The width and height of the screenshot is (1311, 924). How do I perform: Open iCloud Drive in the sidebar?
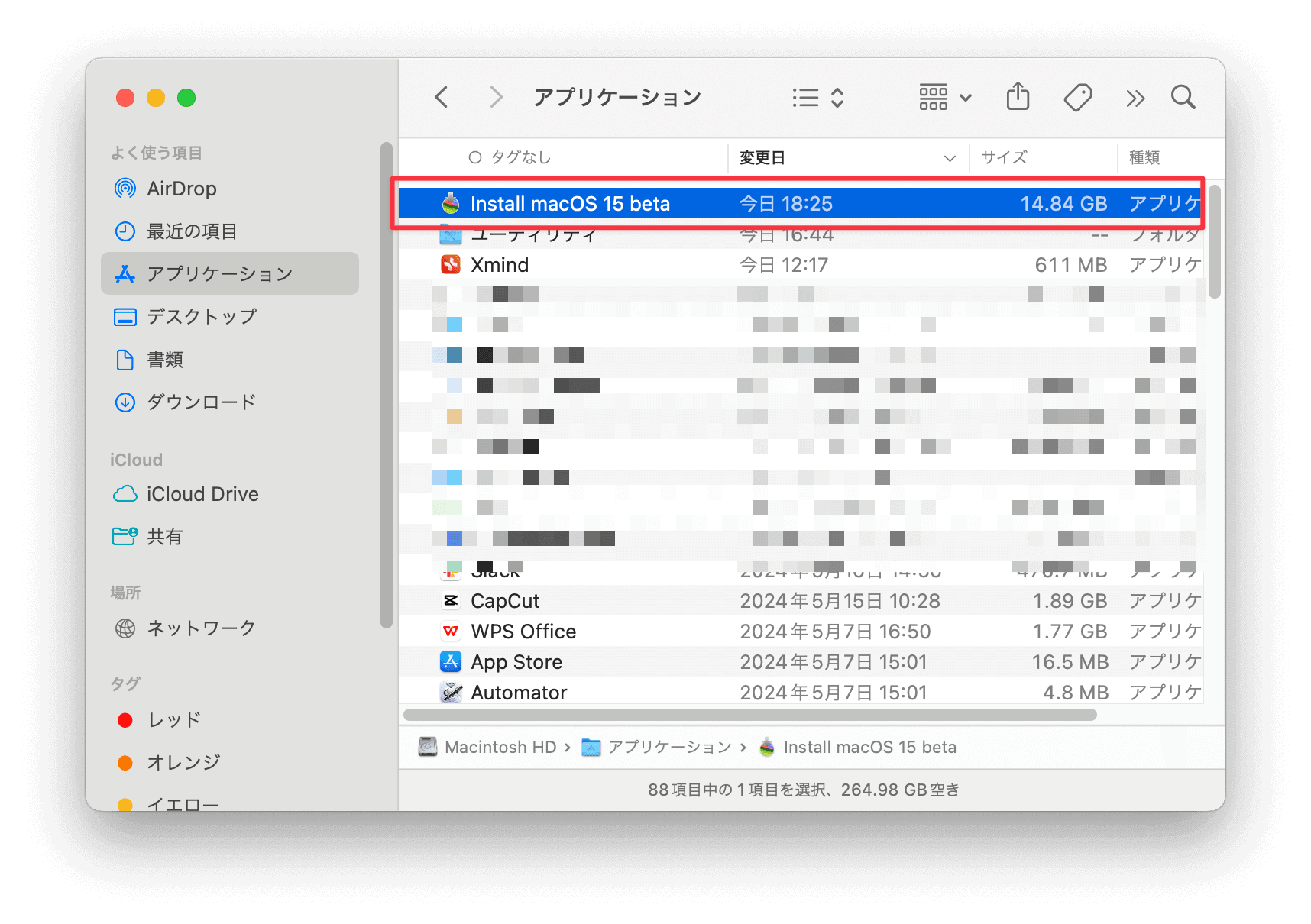[x=229, y=494]
